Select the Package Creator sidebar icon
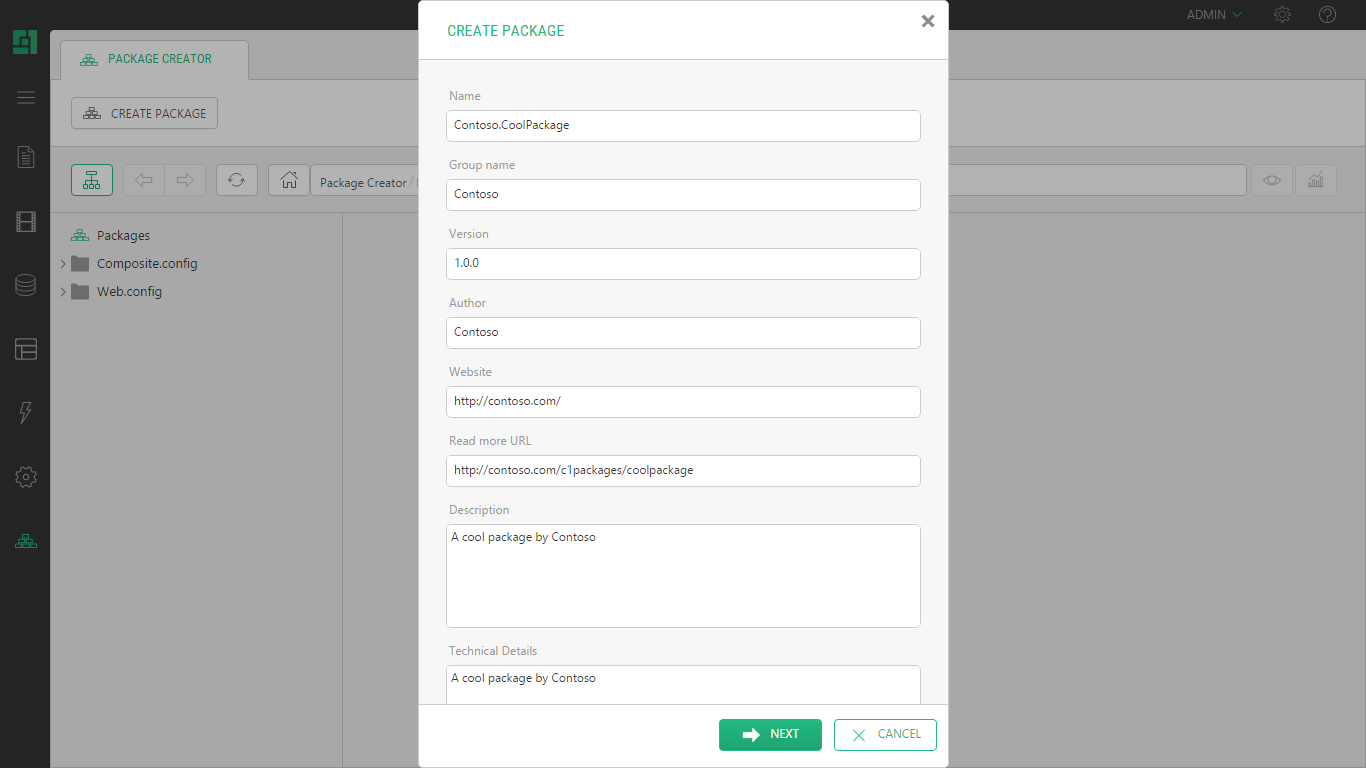This screenshot has width=1366, height=768. click(26, 541)
